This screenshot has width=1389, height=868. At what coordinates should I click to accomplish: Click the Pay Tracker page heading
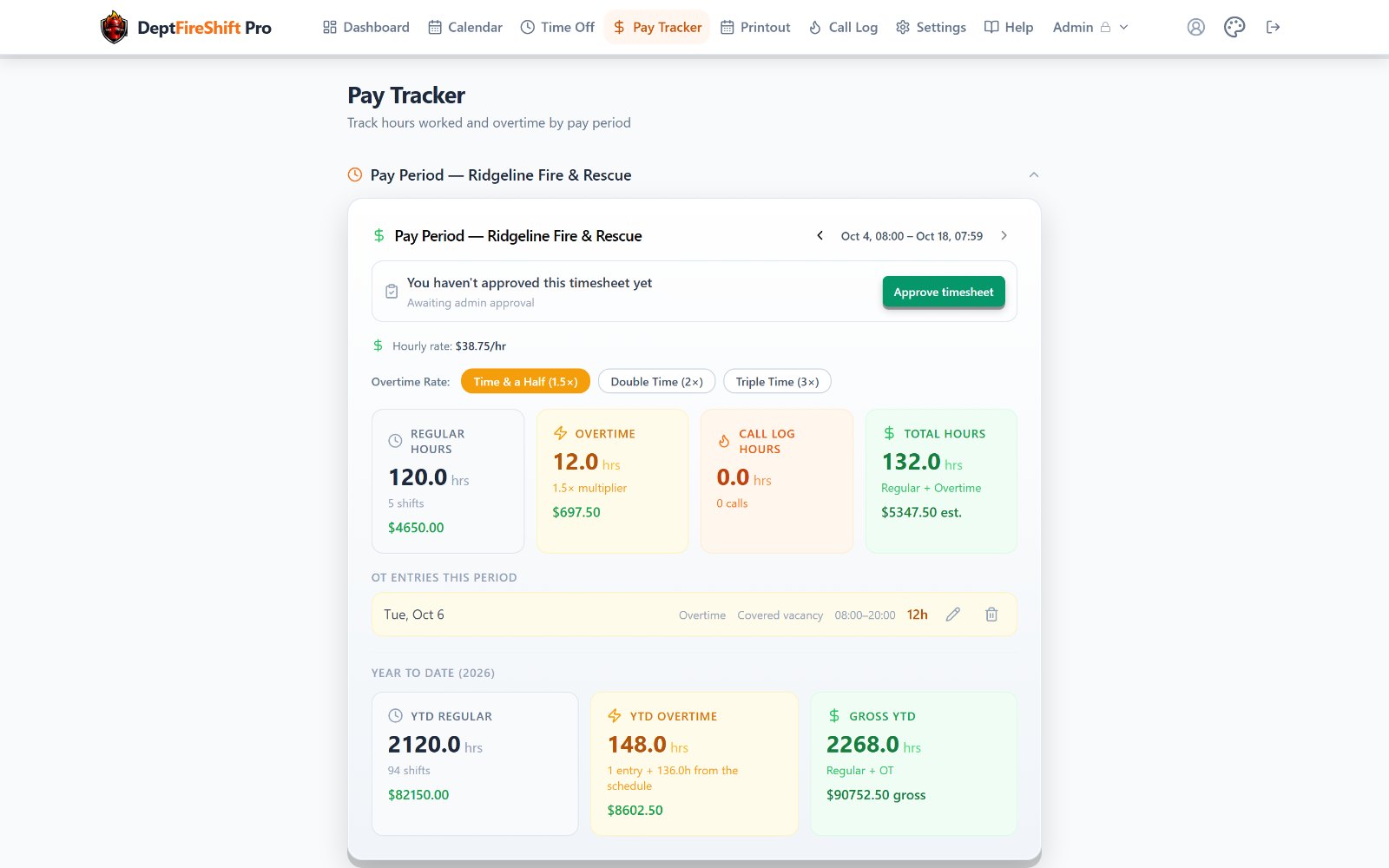click(406, 95)
